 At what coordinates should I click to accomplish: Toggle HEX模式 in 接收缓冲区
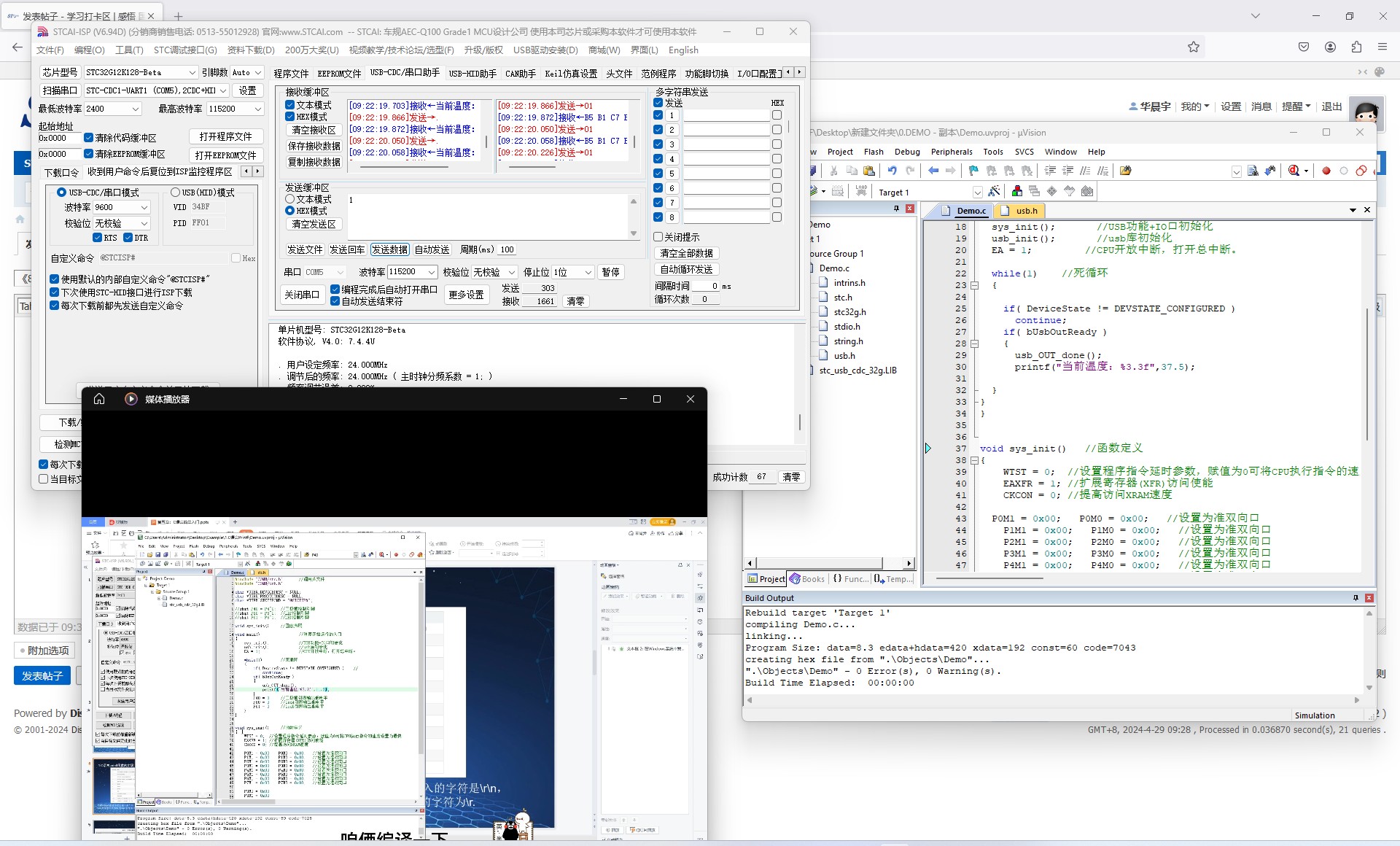(289, 117)
